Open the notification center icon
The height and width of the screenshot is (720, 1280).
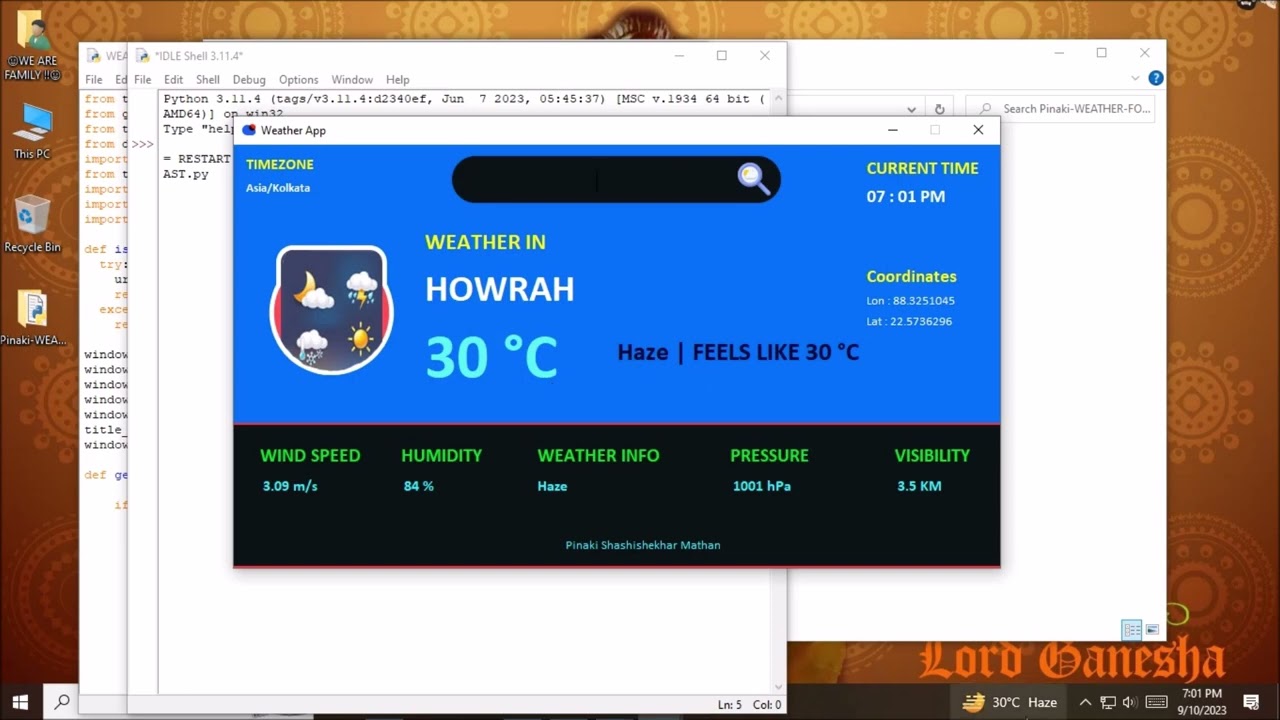point(1251,702)
